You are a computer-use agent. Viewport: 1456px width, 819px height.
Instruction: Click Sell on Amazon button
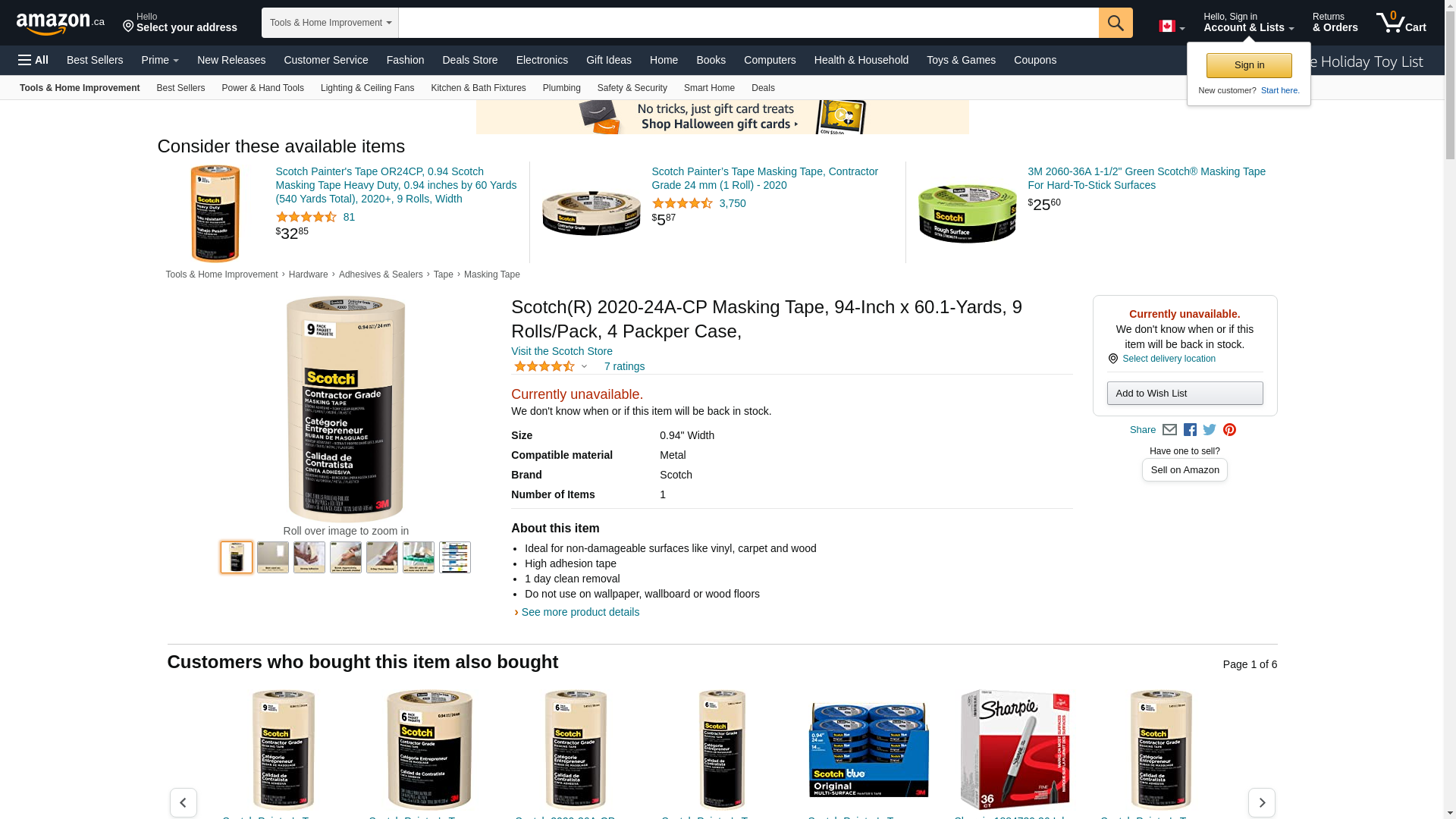point(1185,470)
